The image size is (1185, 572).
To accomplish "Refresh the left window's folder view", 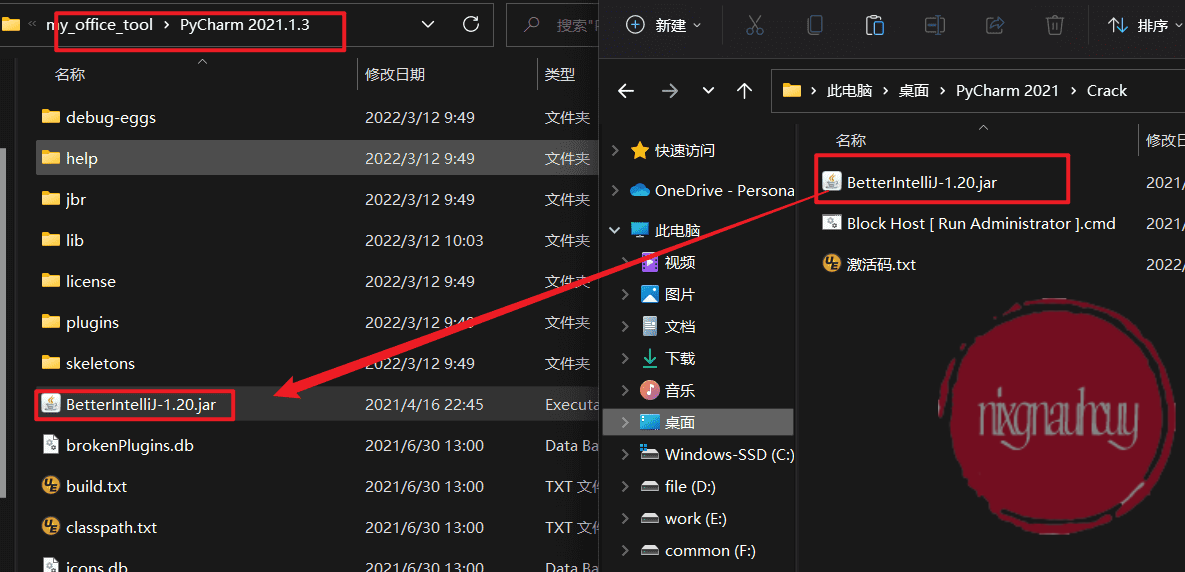I will [471, 24].
